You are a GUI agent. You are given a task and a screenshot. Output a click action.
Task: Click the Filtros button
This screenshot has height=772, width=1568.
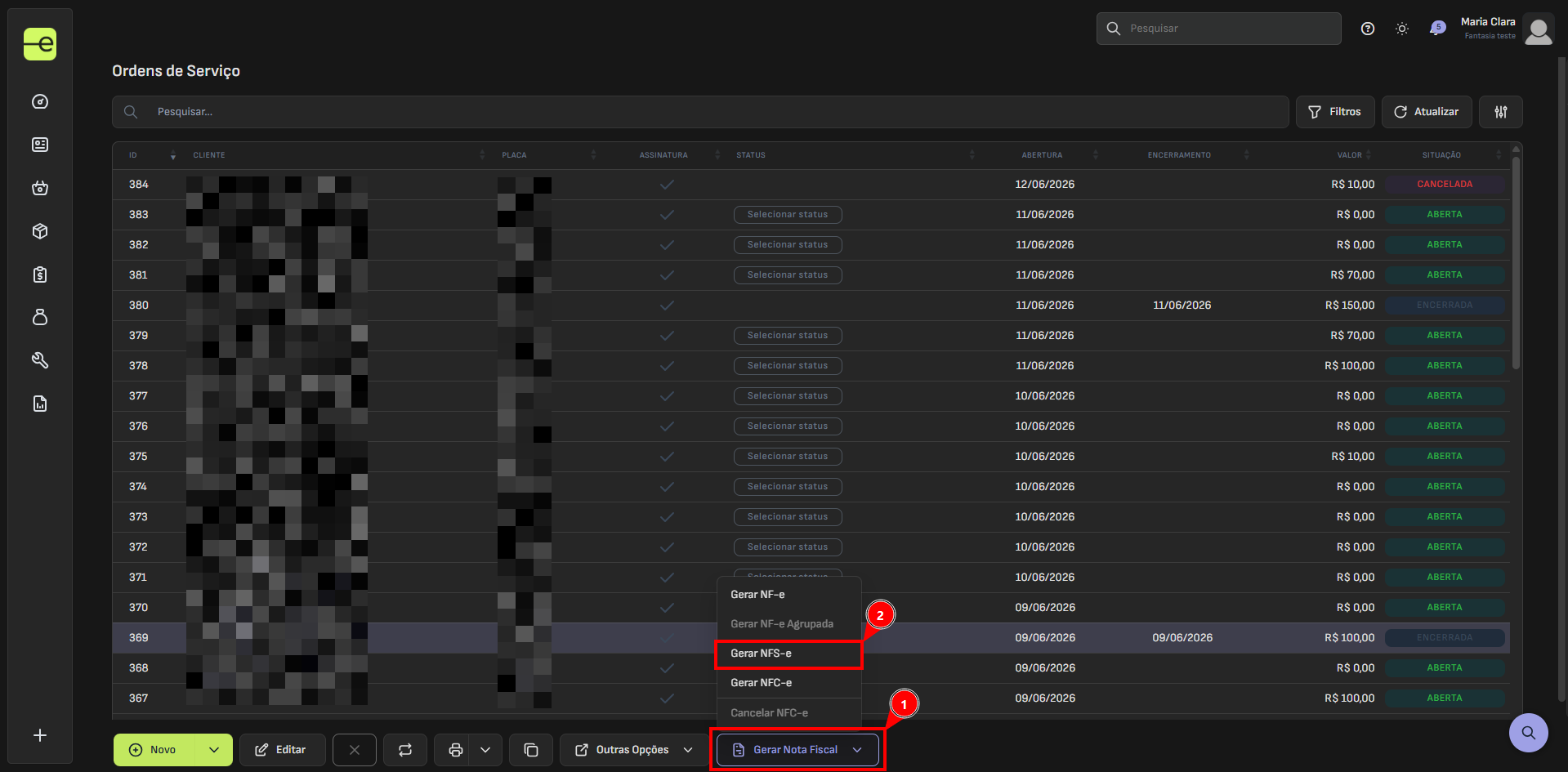coord(1335,112)
